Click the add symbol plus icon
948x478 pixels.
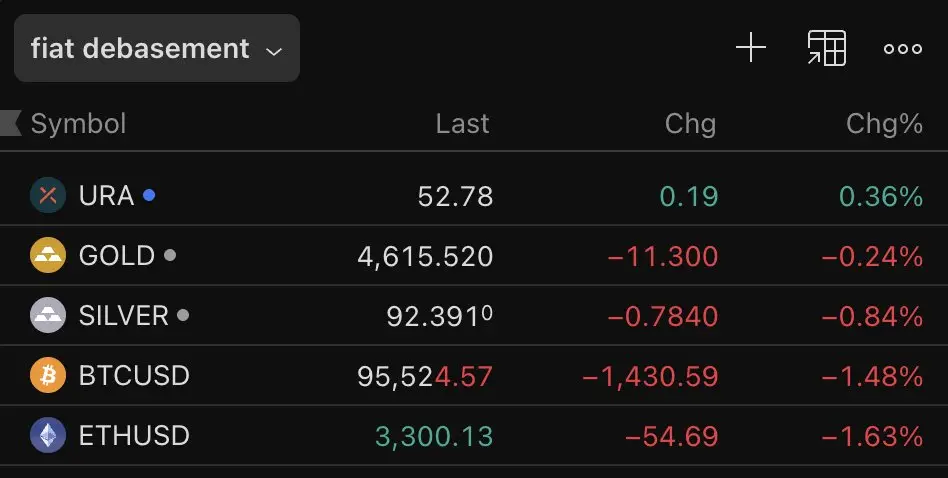tap(750, 48)
